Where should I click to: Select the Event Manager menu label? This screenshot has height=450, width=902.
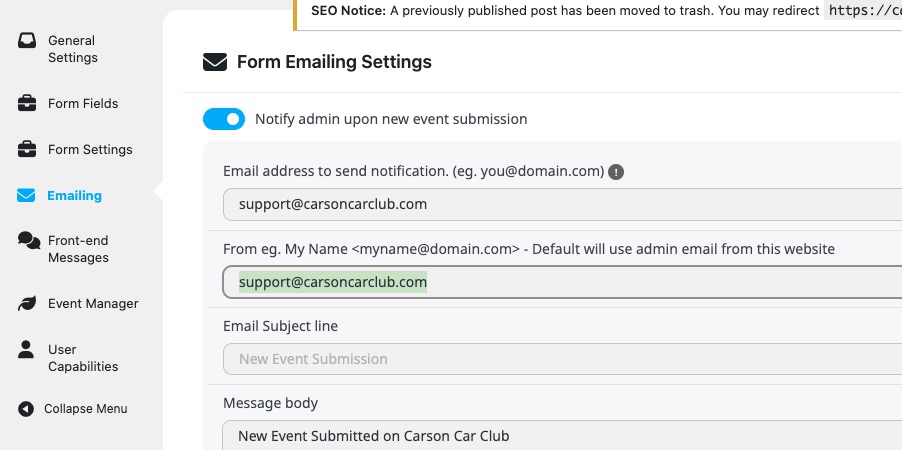[x=93, y=303]
